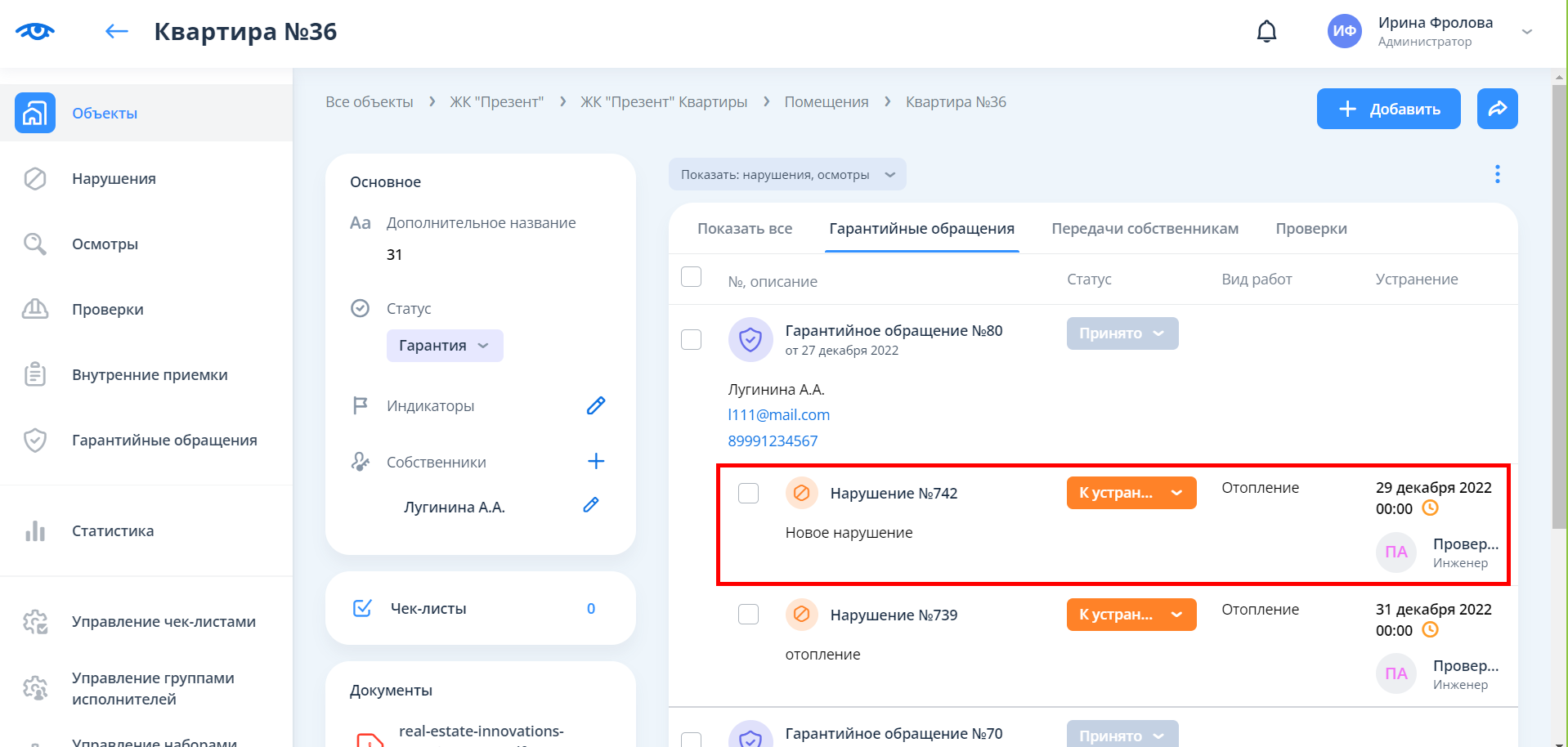Click the vertical page scrollbar
The width and height of the screenshot is (1568, 747).
pos(1559,327)
